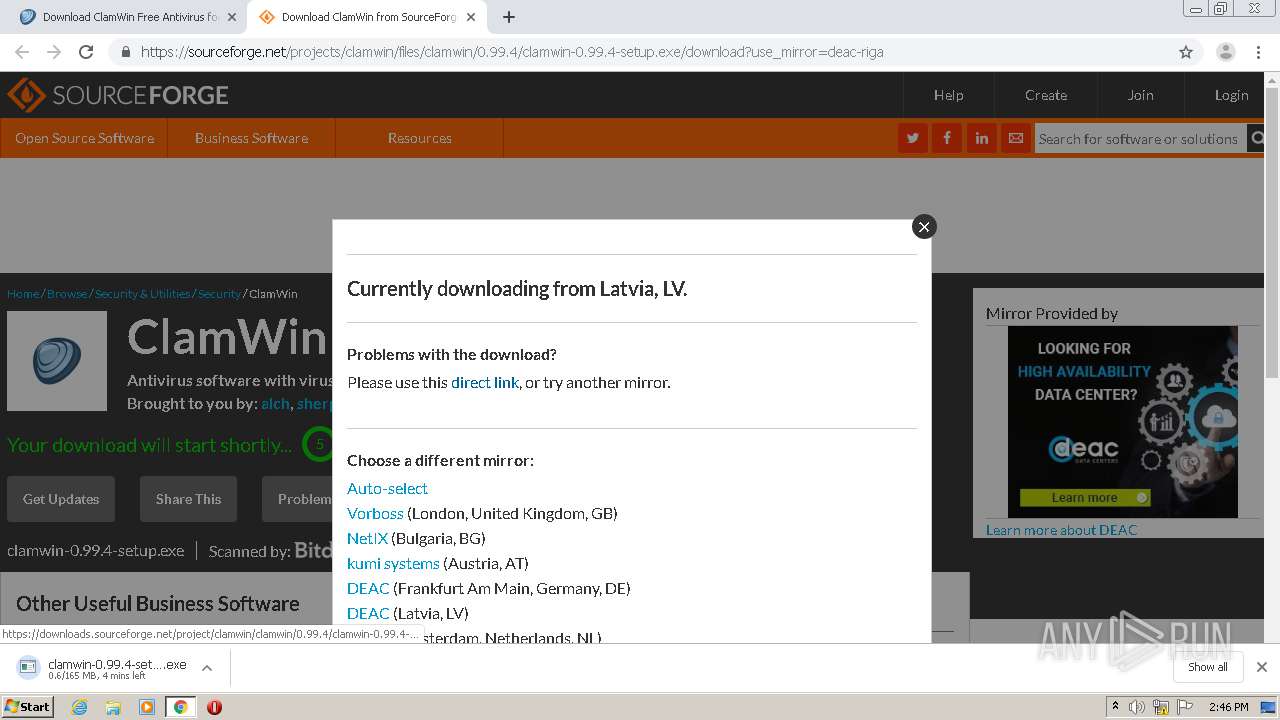Viewport: 1280px width, 720px height.
Task: View site security lock info
Action: tap(125, 52)
